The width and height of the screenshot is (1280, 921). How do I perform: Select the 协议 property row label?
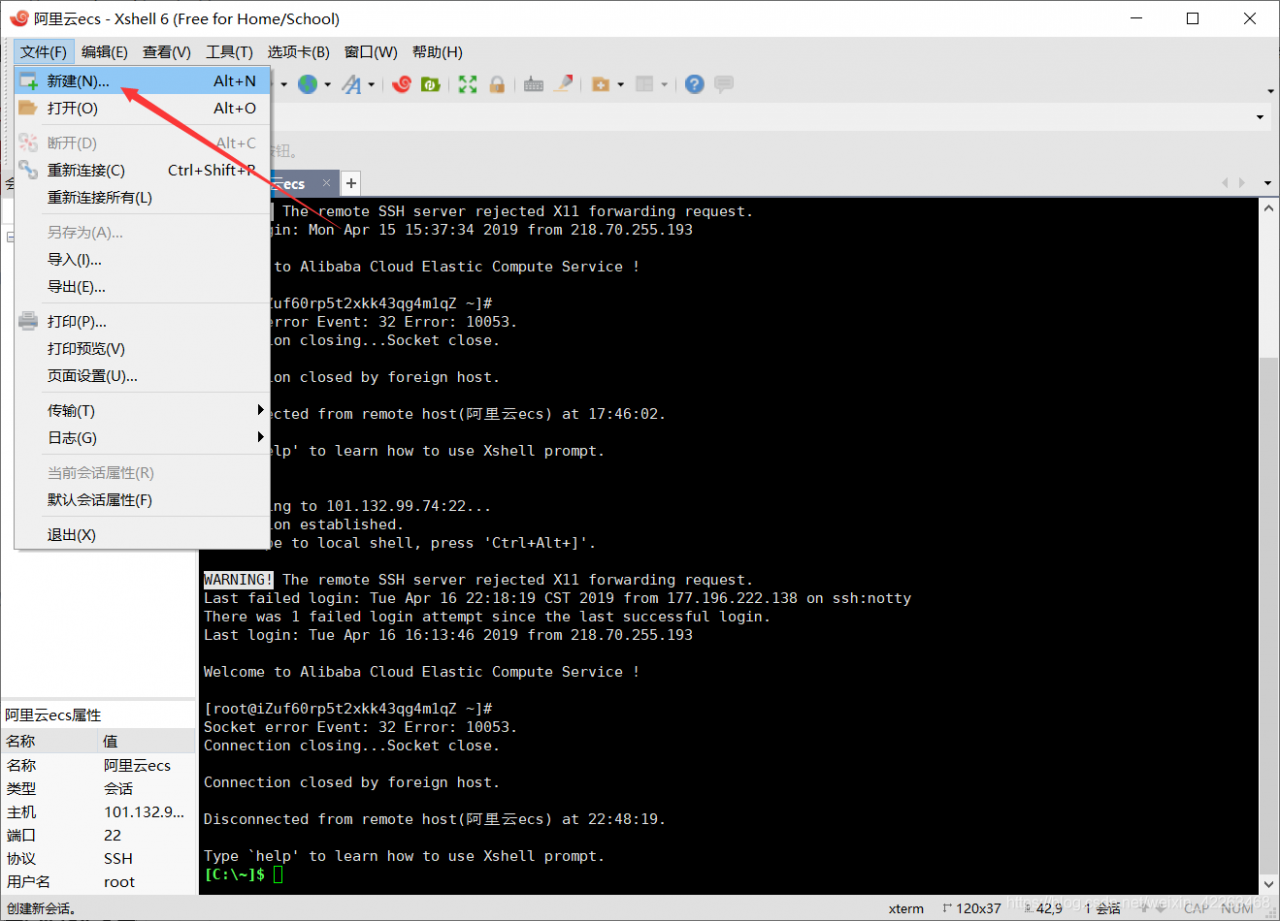click(x=22, y=858)
